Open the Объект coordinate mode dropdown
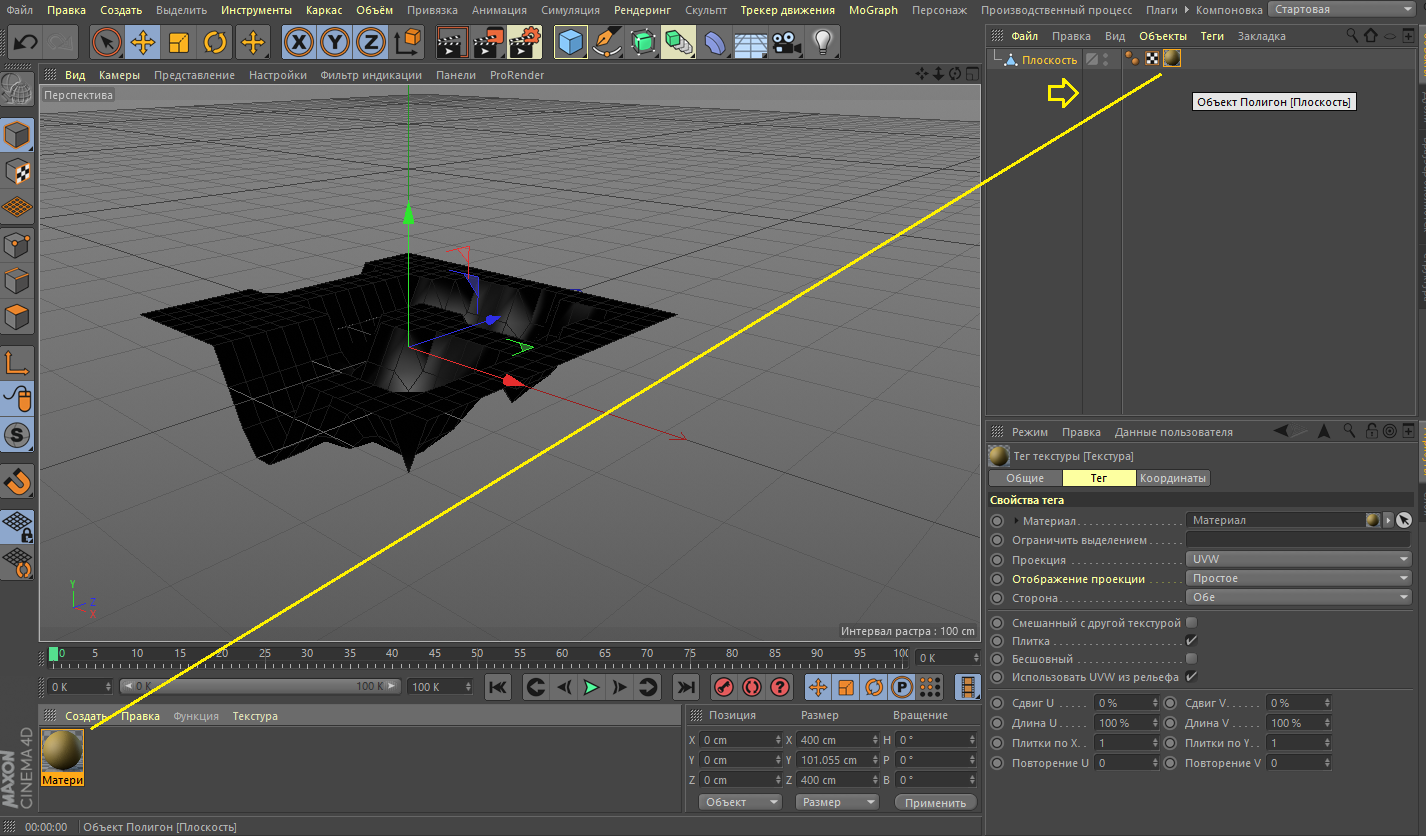Screen dimensions: 1426x836 (740, 802)
